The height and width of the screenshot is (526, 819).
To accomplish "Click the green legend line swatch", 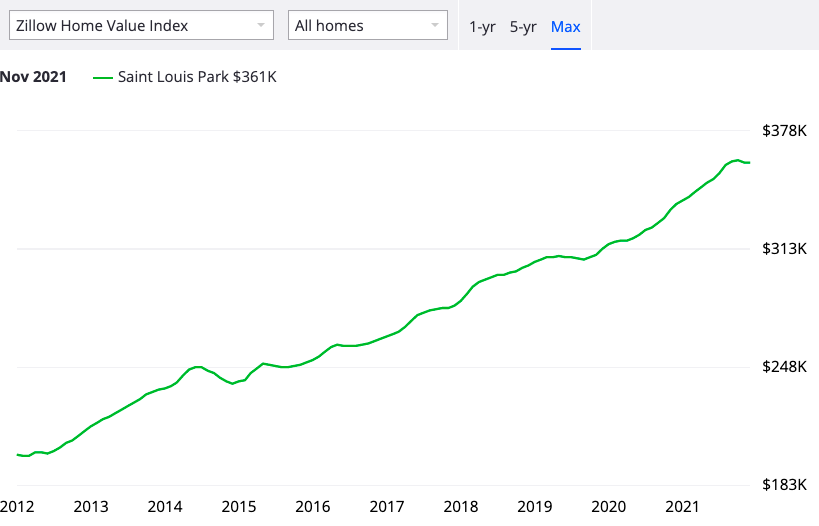I will pos(102,78).
